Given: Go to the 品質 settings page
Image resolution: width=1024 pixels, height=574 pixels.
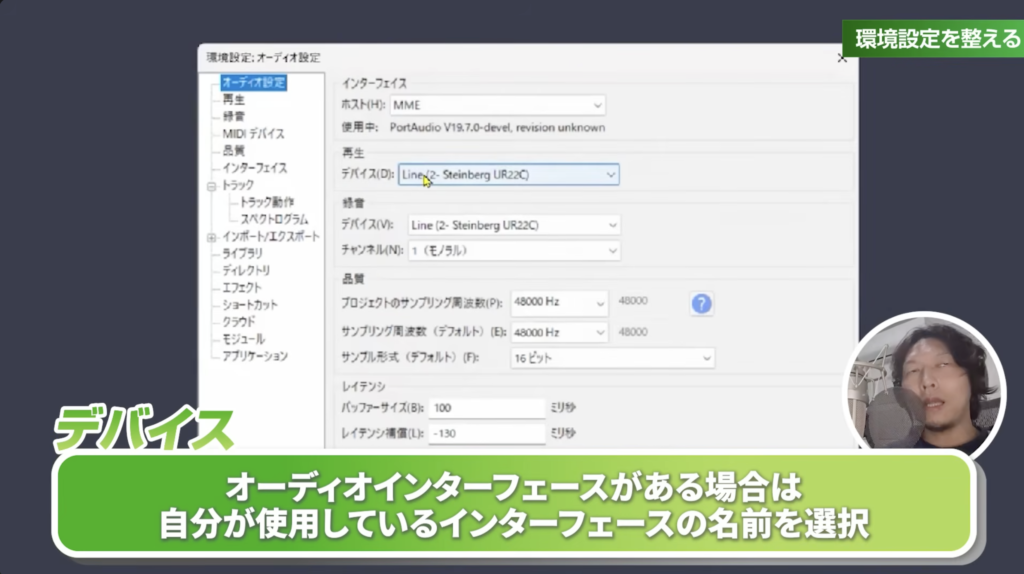Looking at the screenshot, I should coord(233,151).
